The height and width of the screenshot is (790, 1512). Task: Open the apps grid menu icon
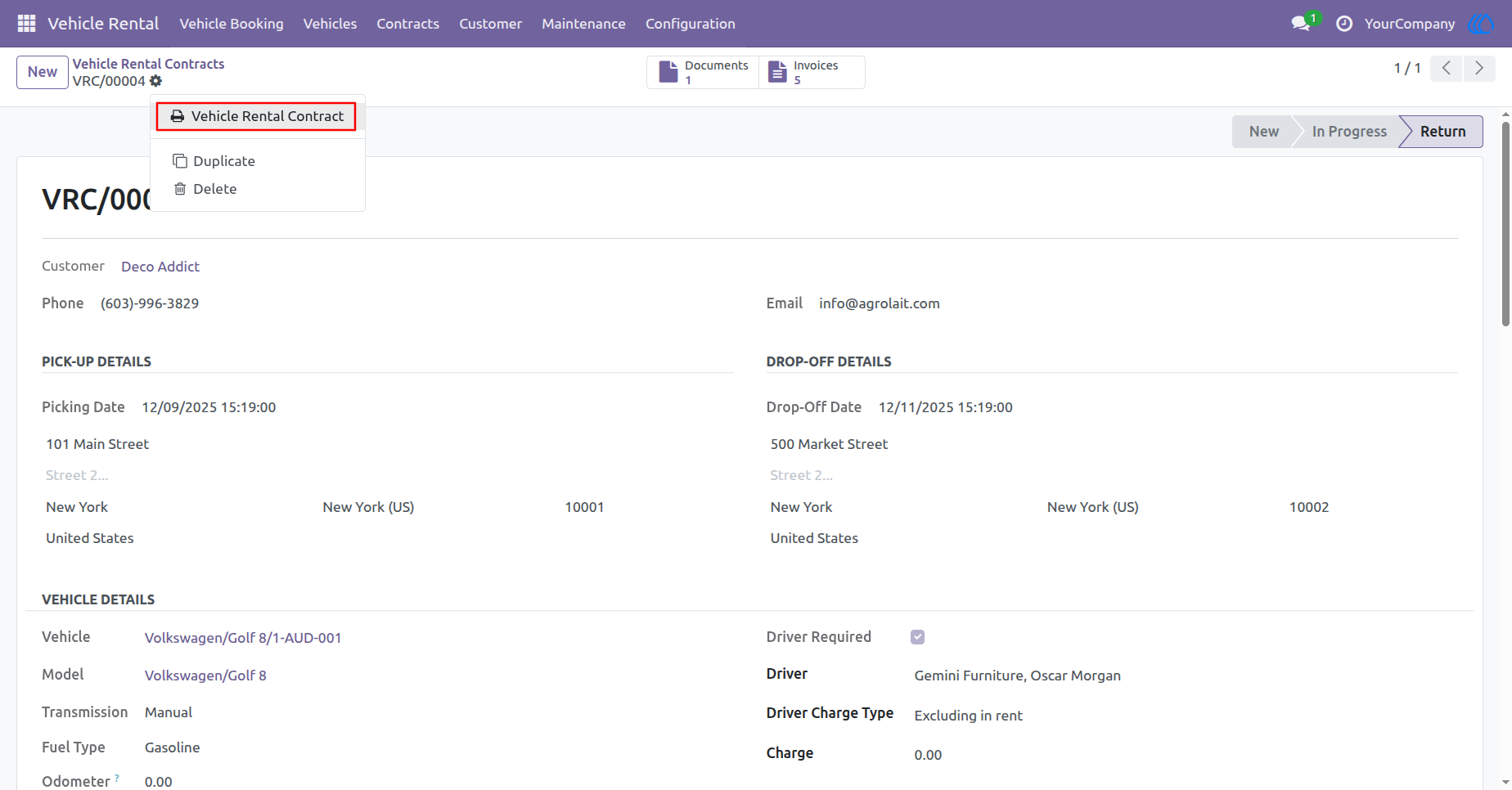click(x=26, y=24)
